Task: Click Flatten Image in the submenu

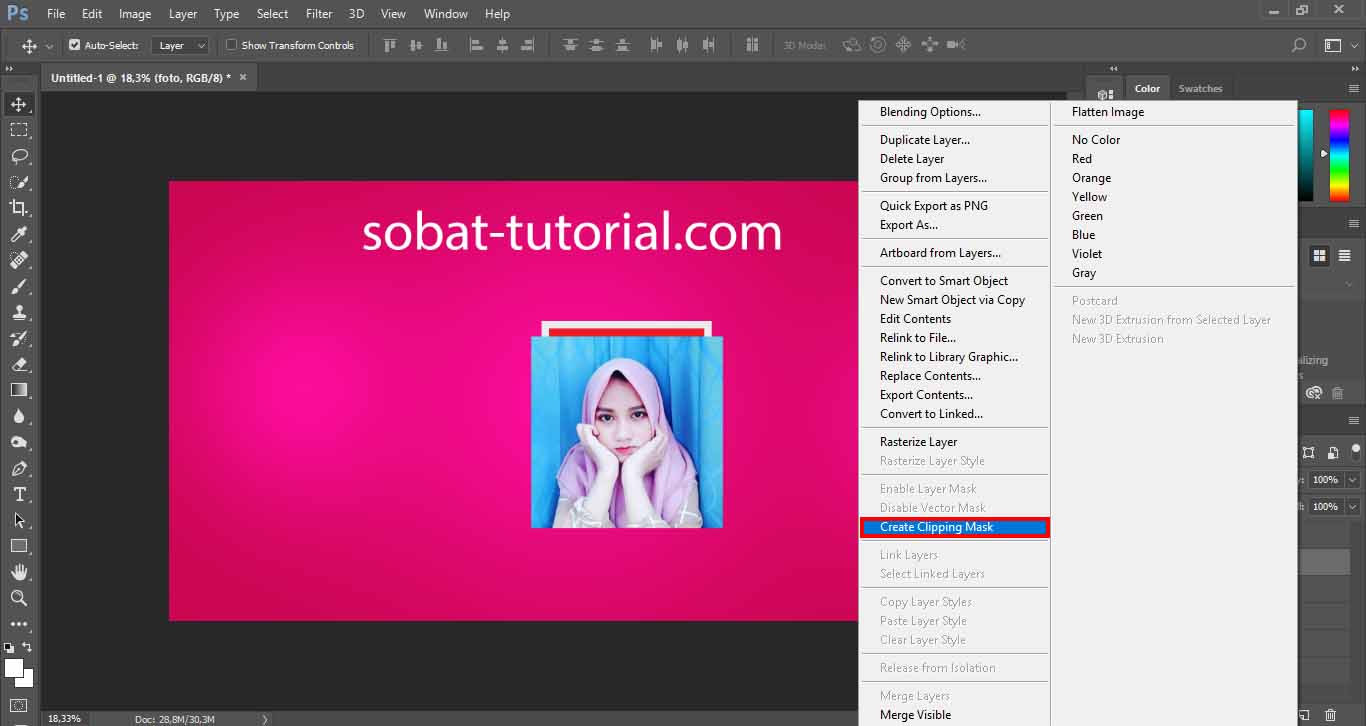Action: [x=1108, y=111]
